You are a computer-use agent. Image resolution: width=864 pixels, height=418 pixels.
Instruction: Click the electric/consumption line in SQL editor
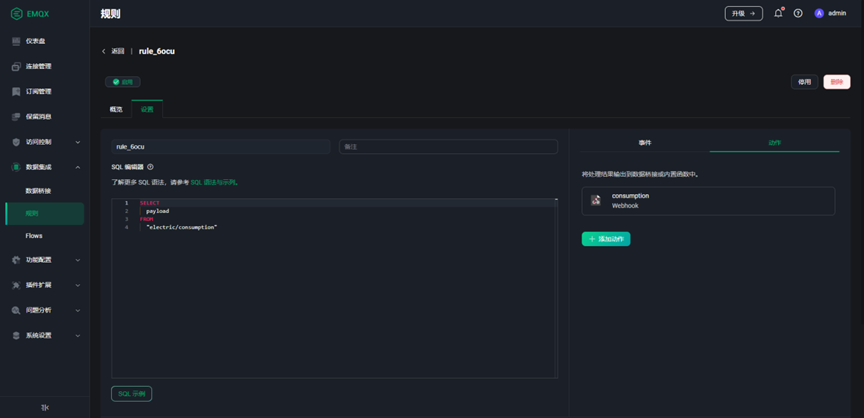pos(182,227)
